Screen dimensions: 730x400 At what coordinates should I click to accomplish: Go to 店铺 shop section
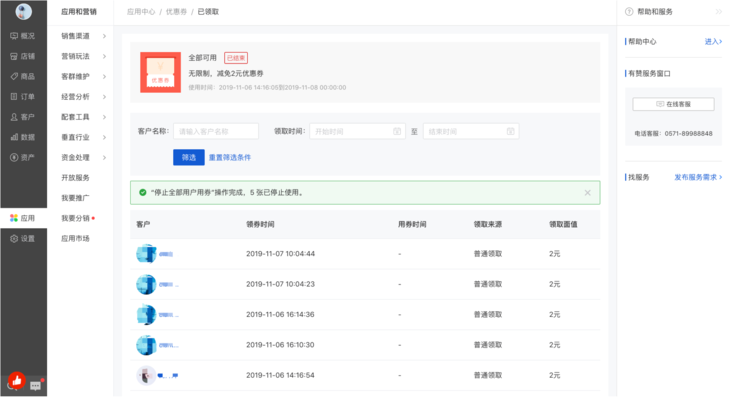coord(22,56)
